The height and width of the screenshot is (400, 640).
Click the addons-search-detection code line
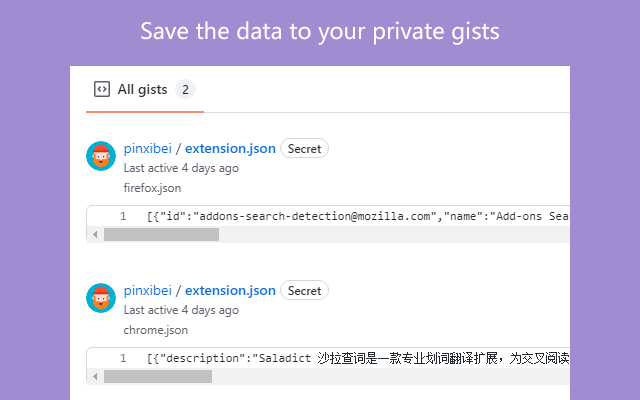click(x=358, y=216)
